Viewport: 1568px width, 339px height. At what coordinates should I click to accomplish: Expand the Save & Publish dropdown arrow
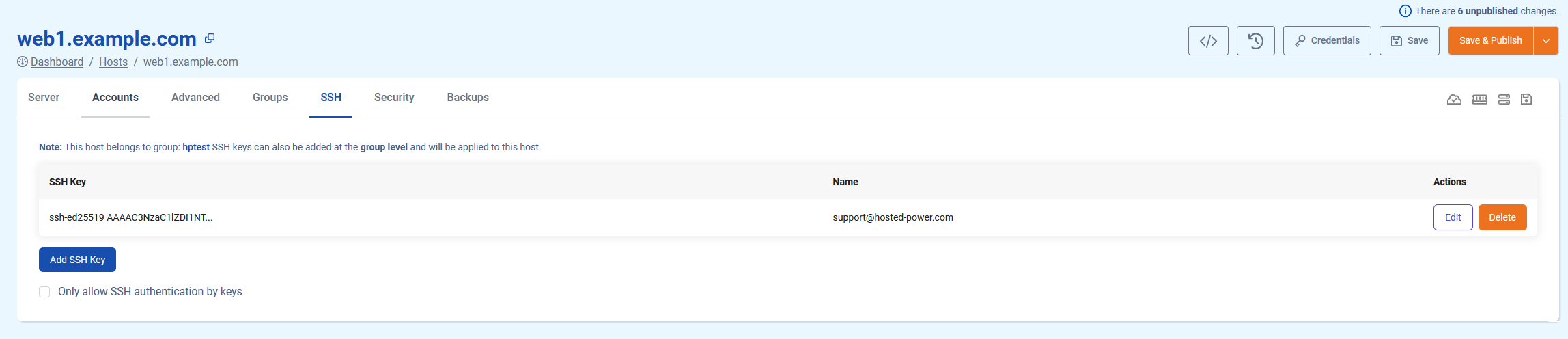click(x=1545, y=41)
